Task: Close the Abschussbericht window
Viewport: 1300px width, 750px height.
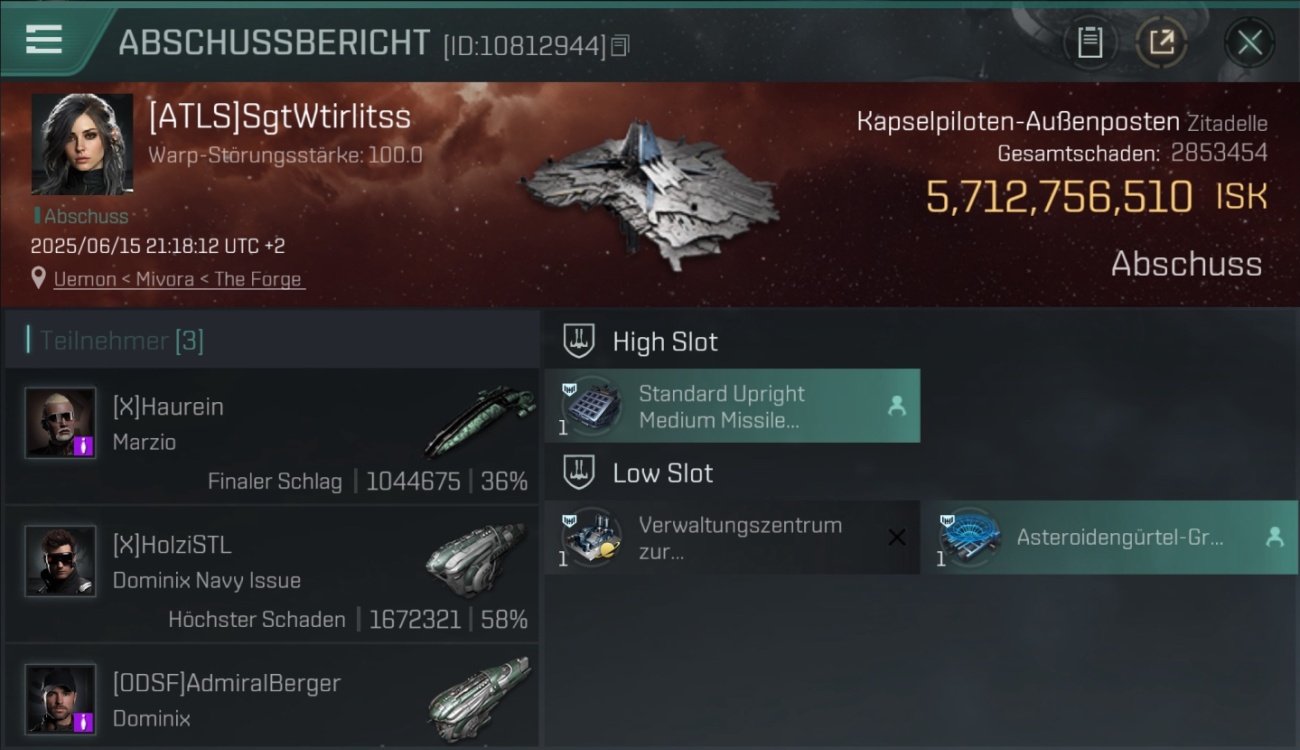Action: pyautogui.click(x=1249, y=43)
